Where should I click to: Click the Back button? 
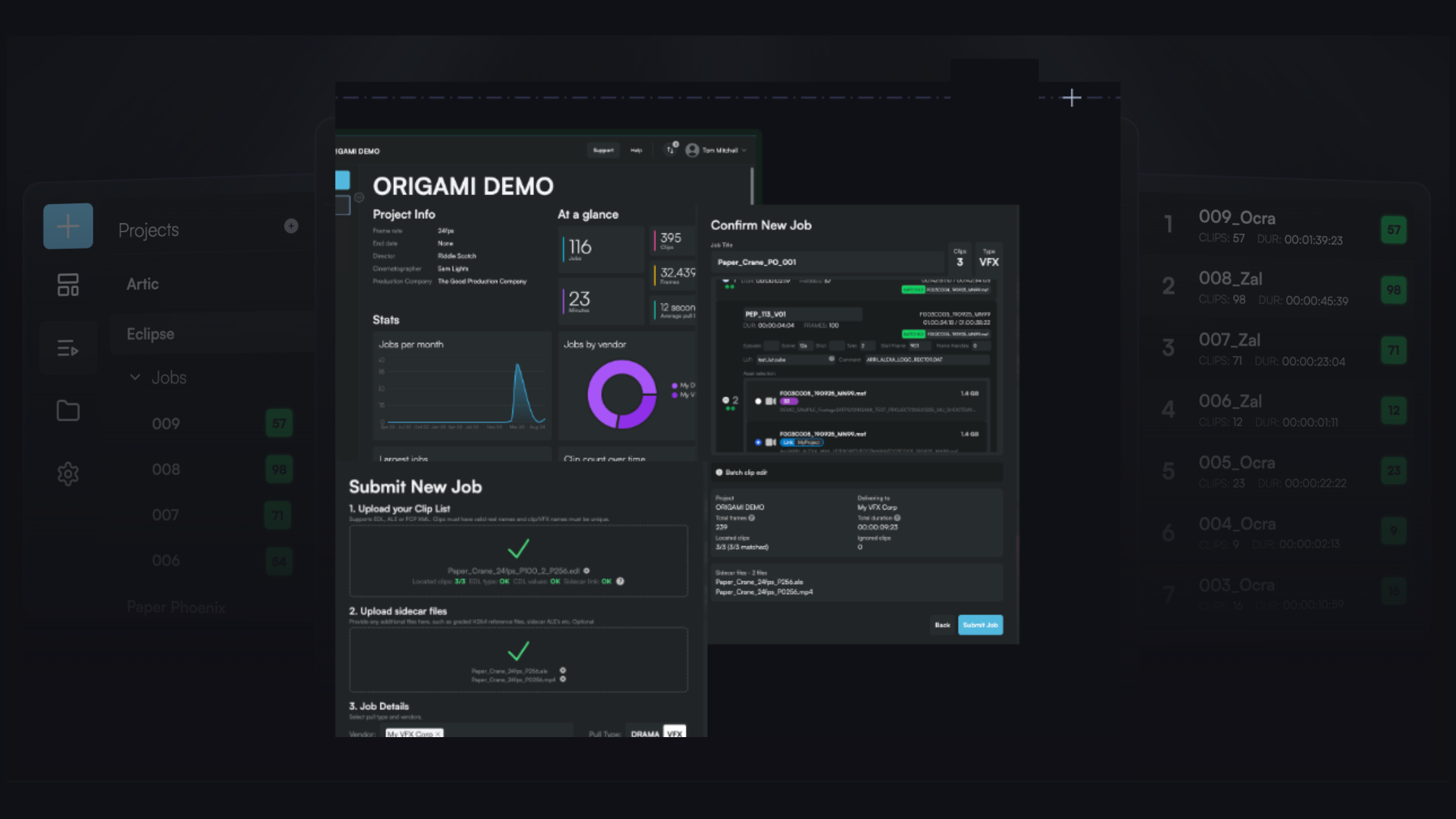(942, 625)
